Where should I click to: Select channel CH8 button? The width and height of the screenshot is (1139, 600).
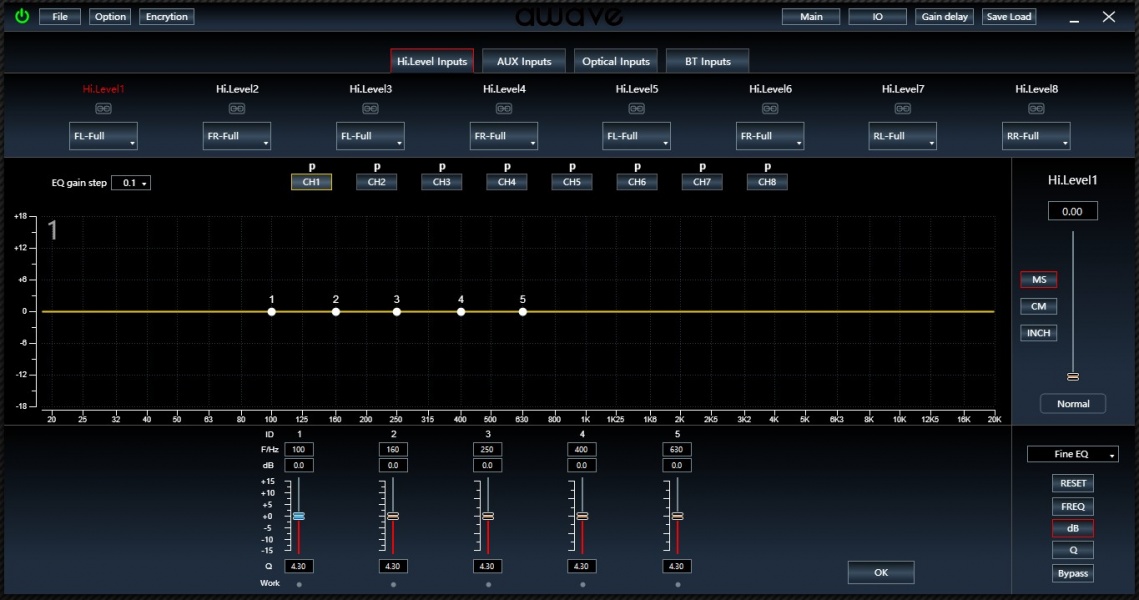click(767, 182)
